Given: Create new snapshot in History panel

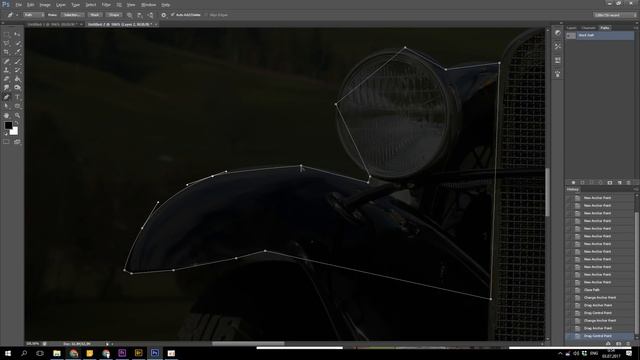Looking at the screenshot, I should coord(619,344).
